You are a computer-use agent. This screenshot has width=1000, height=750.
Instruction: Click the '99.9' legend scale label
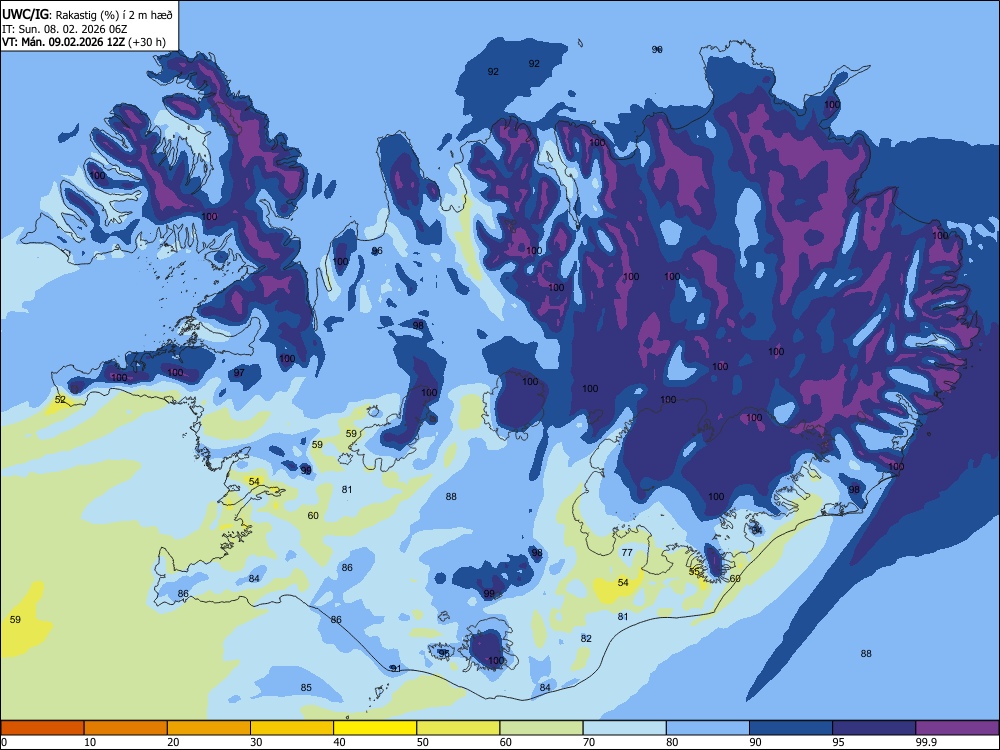click(x=926, y=742)
